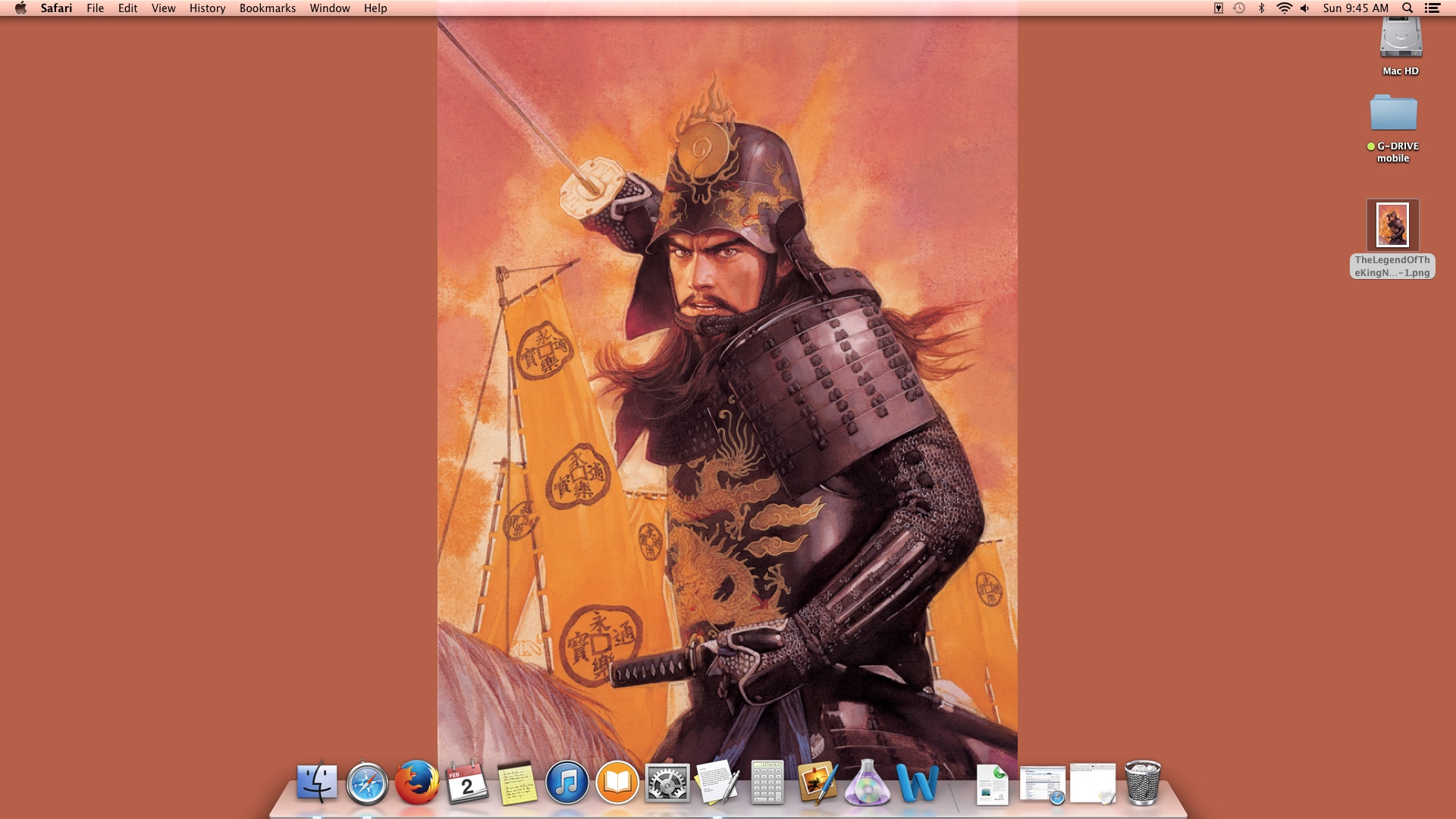Launch the blue W Word app in Dock

click(x=918, y=783)
